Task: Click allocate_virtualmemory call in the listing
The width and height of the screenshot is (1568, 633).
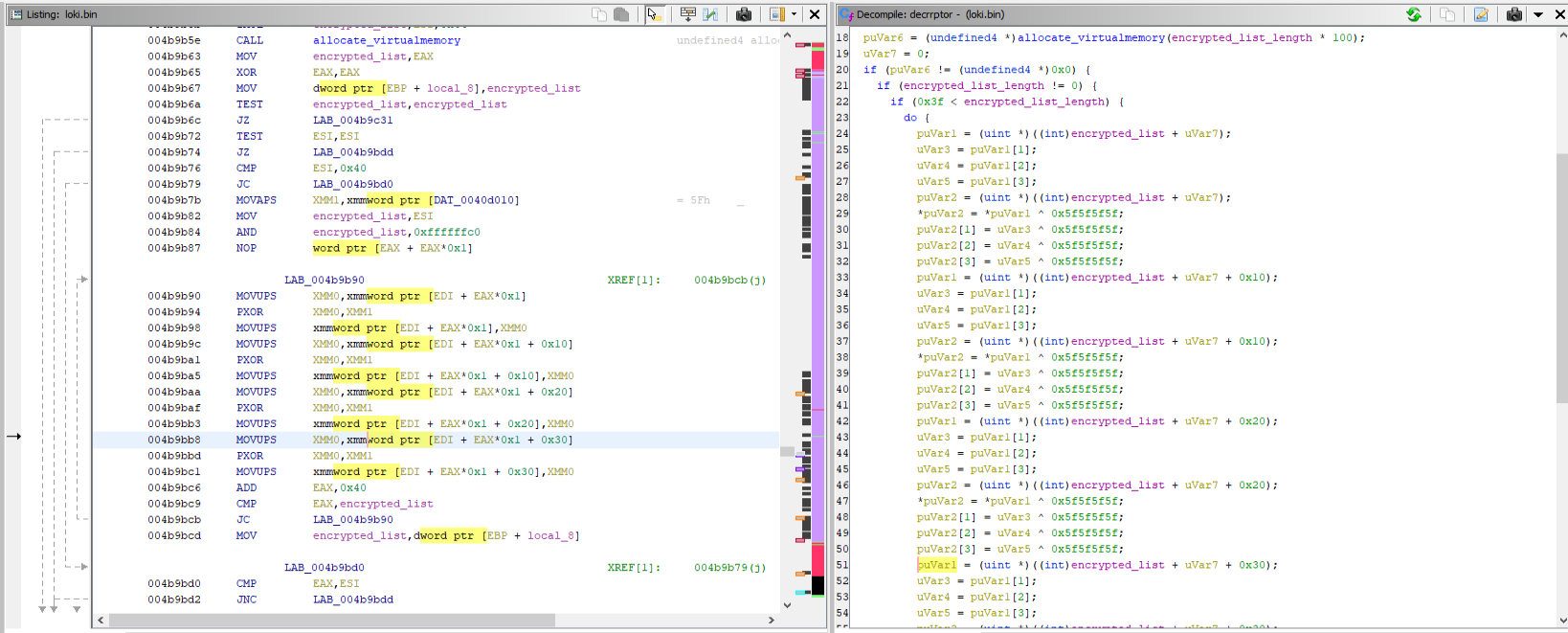Action: 386,40
